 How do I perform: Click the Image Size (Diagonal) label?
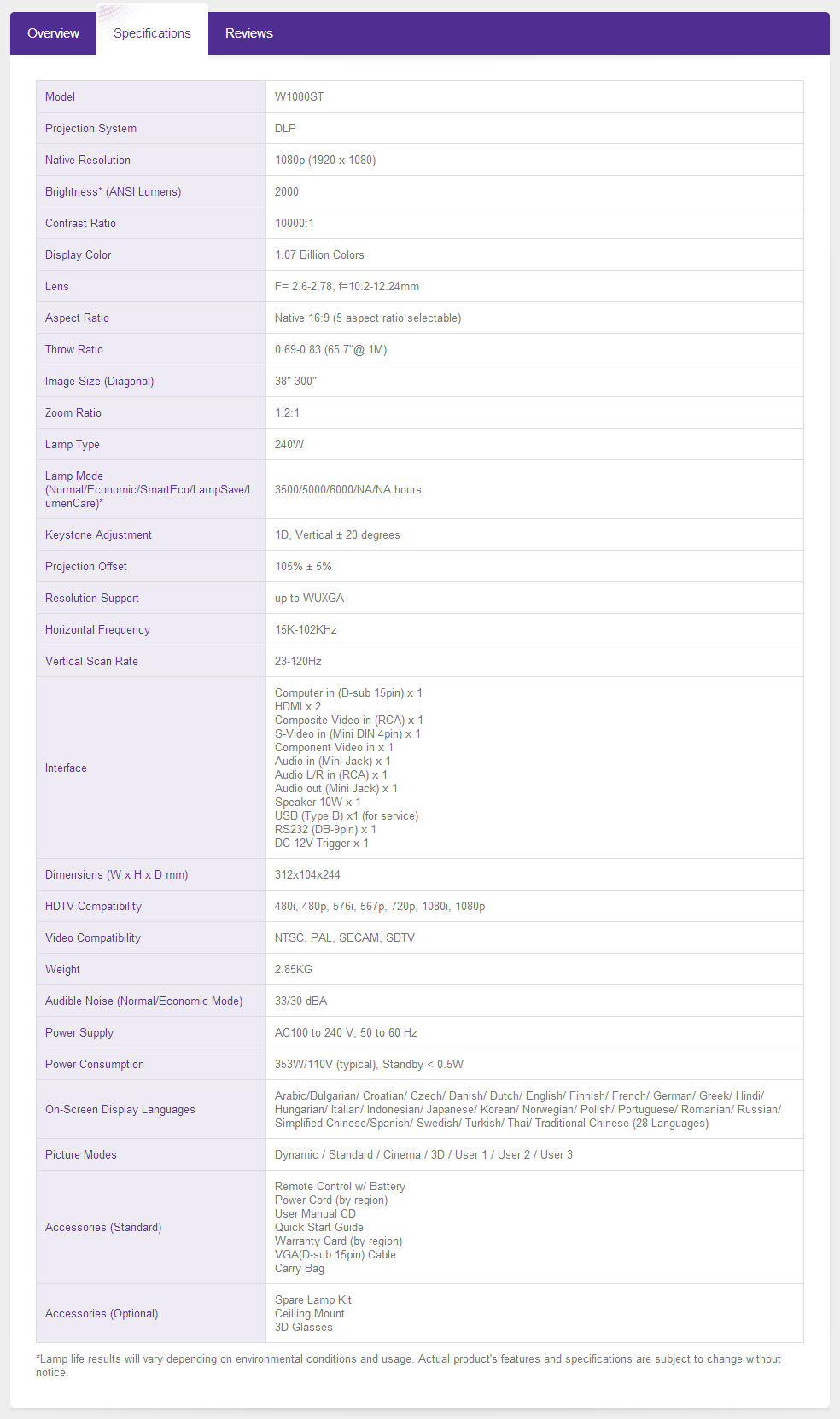99,381
